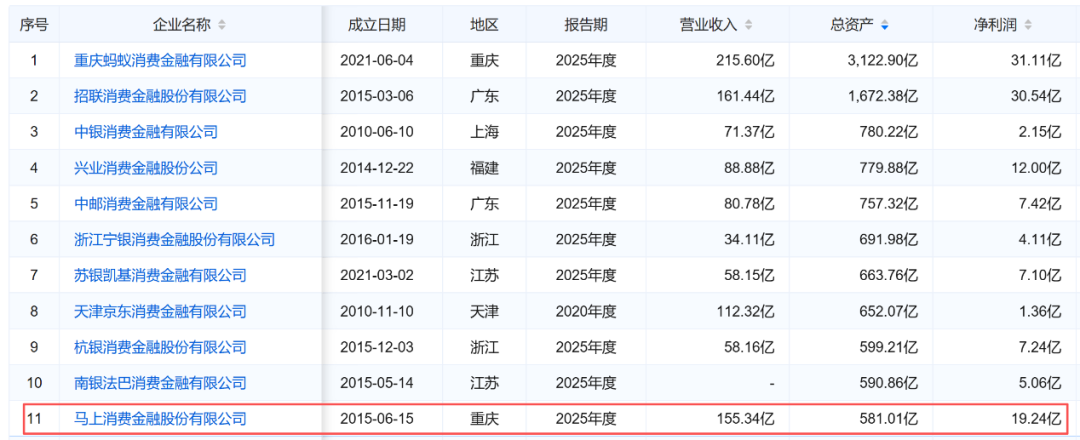Toggle 总资产 sort arrow icon
This screenshot has width=1080, height=440.
(885, 25)
